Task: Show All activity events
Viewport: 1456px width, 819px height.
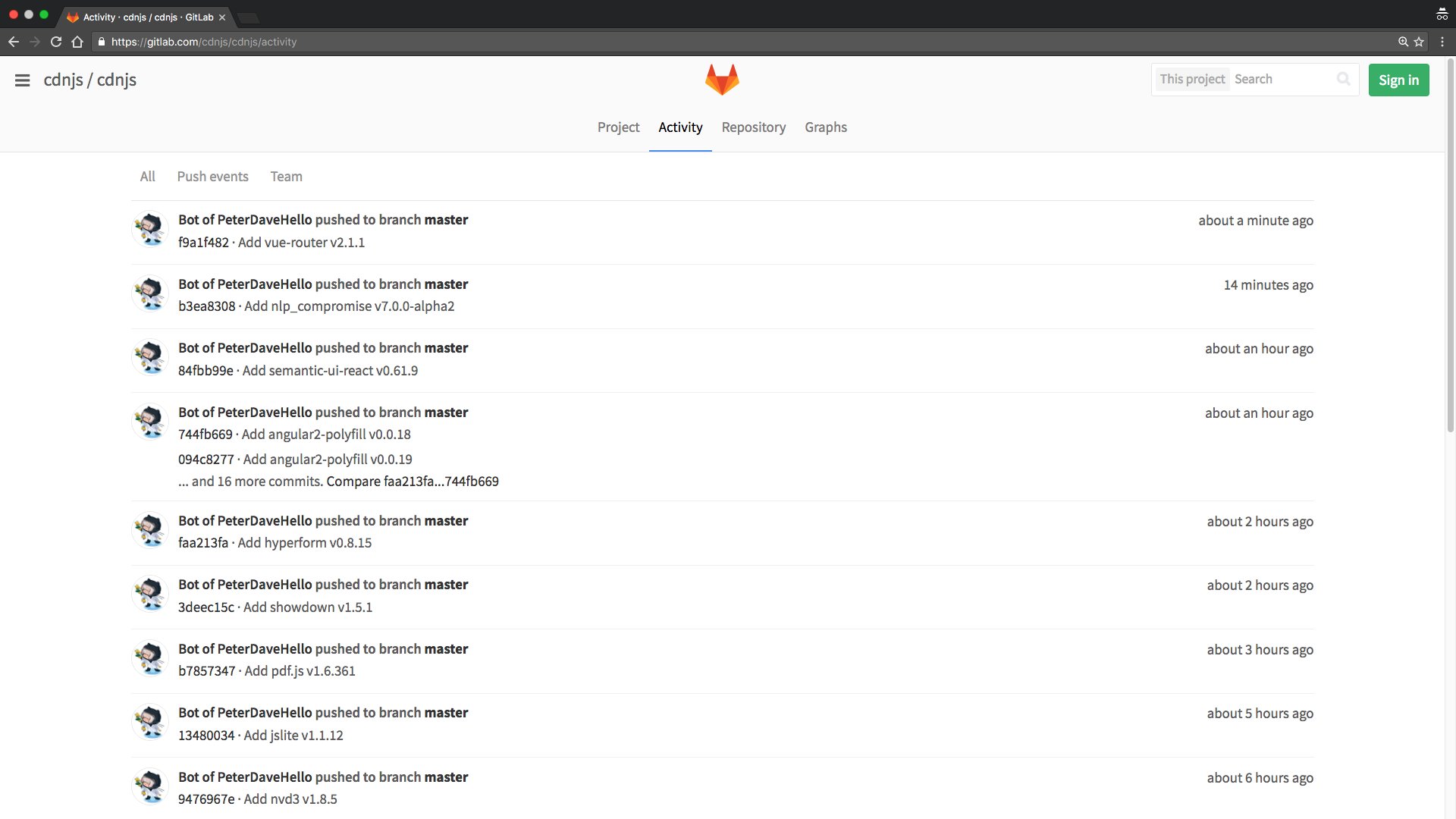Action: point(147,177)
